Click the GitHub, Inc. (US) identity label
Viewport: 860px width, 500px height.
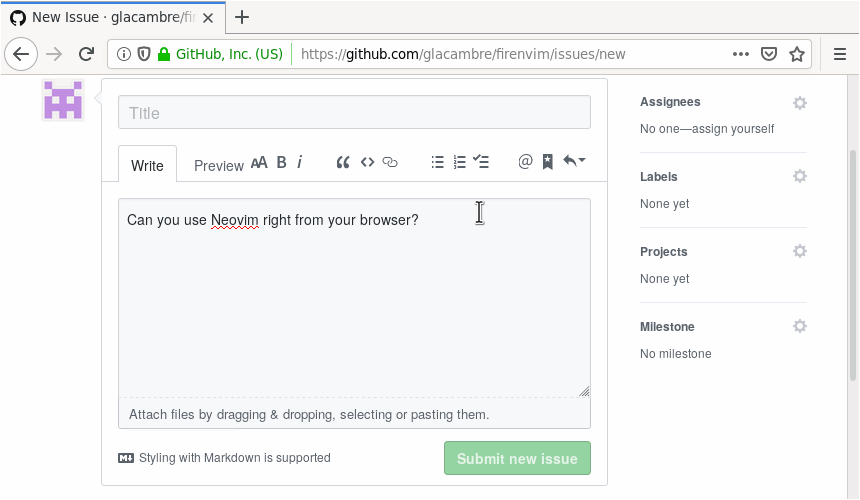click(x=229, y=54)
